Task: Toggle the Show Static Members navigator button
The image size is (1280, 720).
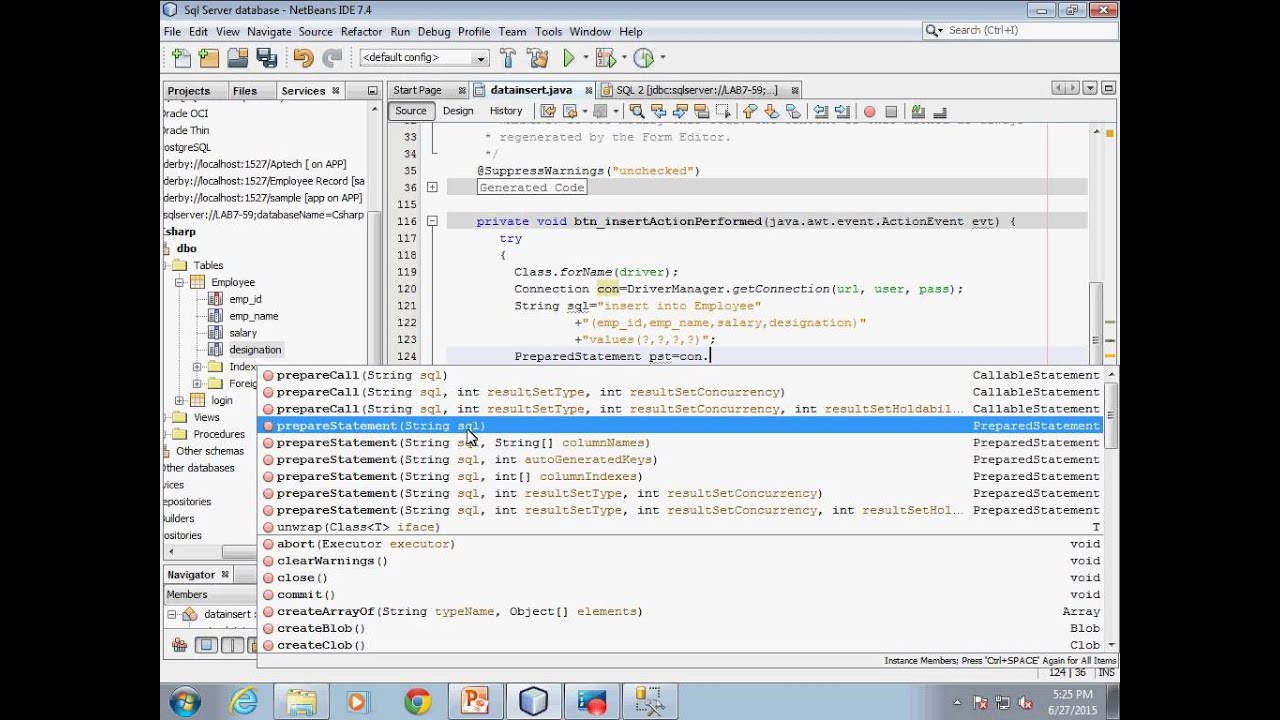Action: (231, 645)
